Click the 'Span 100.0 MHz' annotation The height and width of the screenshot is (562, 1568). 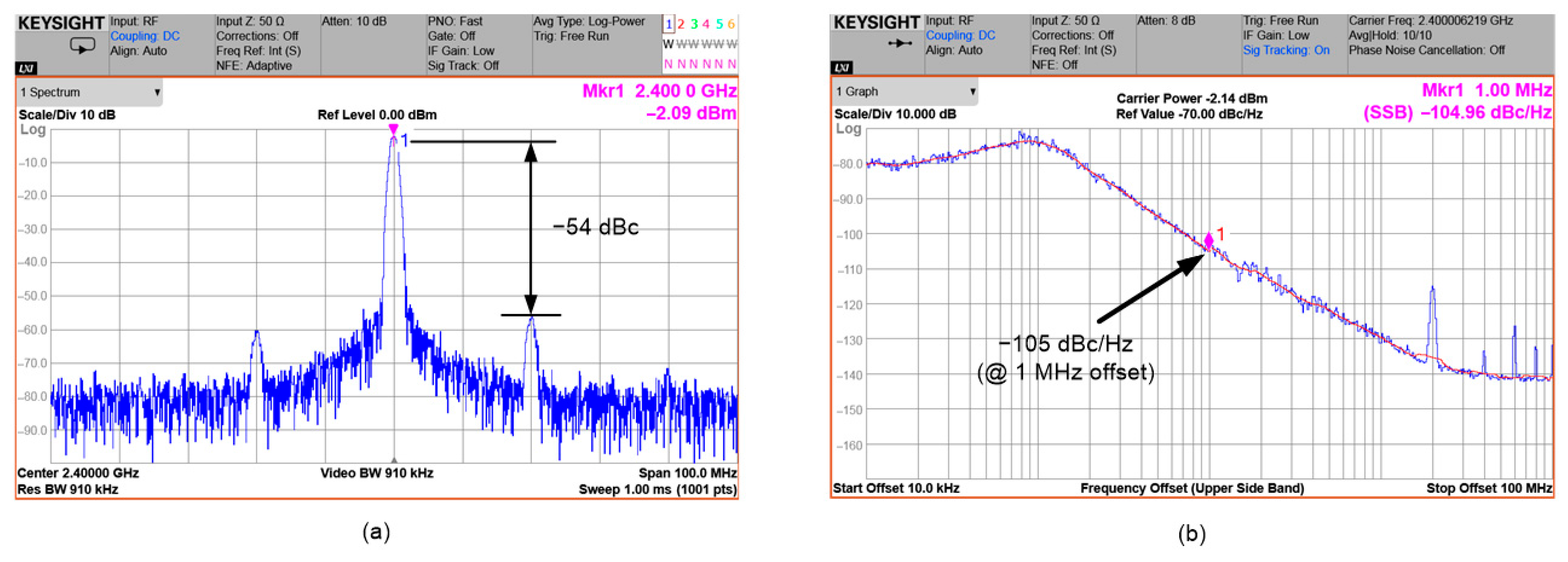pos(687,473)
